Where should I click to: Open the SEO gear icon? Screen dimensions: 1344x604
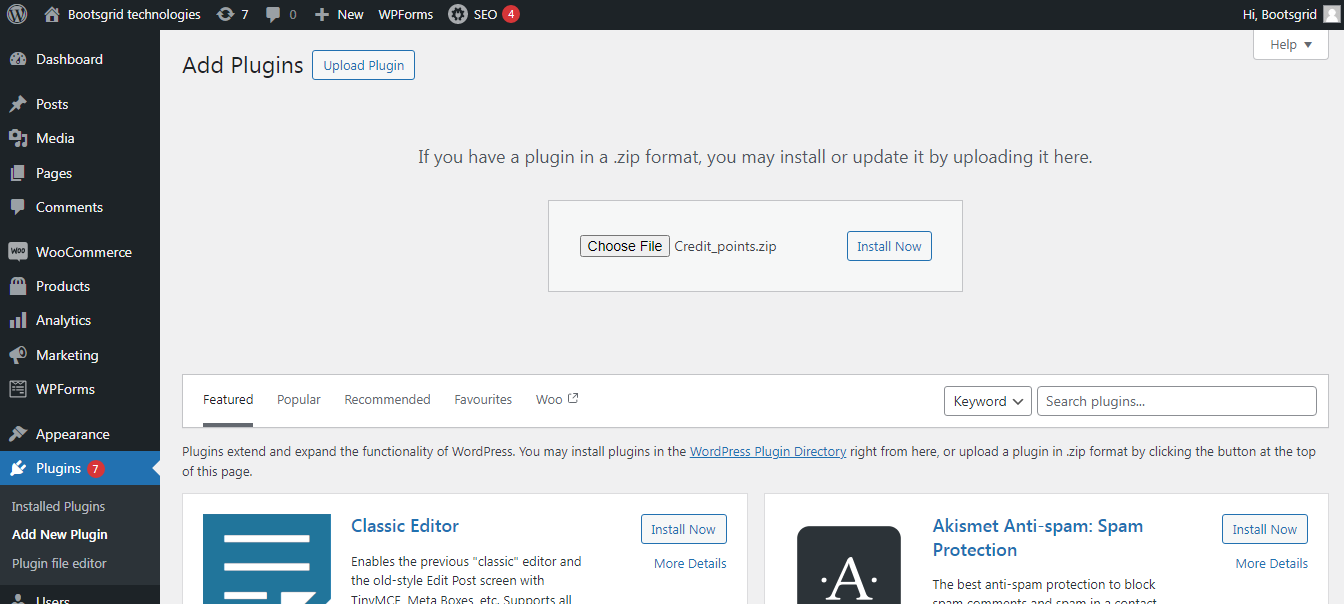point(457,14)
